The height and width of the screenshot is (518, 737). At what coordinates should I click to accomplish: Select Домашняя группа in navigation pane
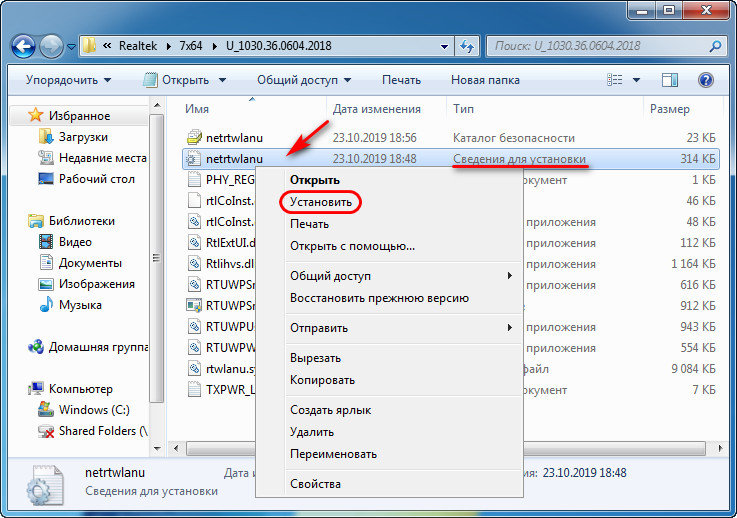pos(98,347)
